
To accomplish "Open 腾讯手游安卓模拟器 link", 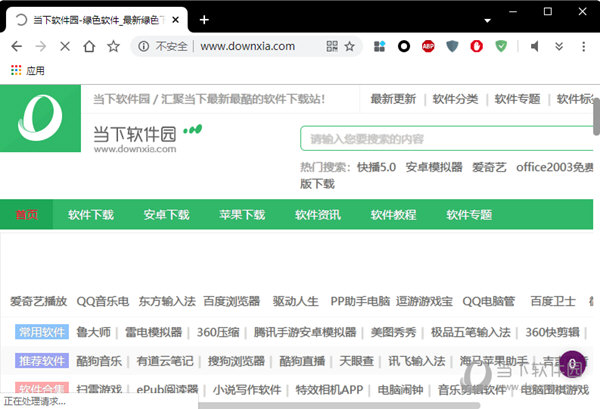I will 305,332.
